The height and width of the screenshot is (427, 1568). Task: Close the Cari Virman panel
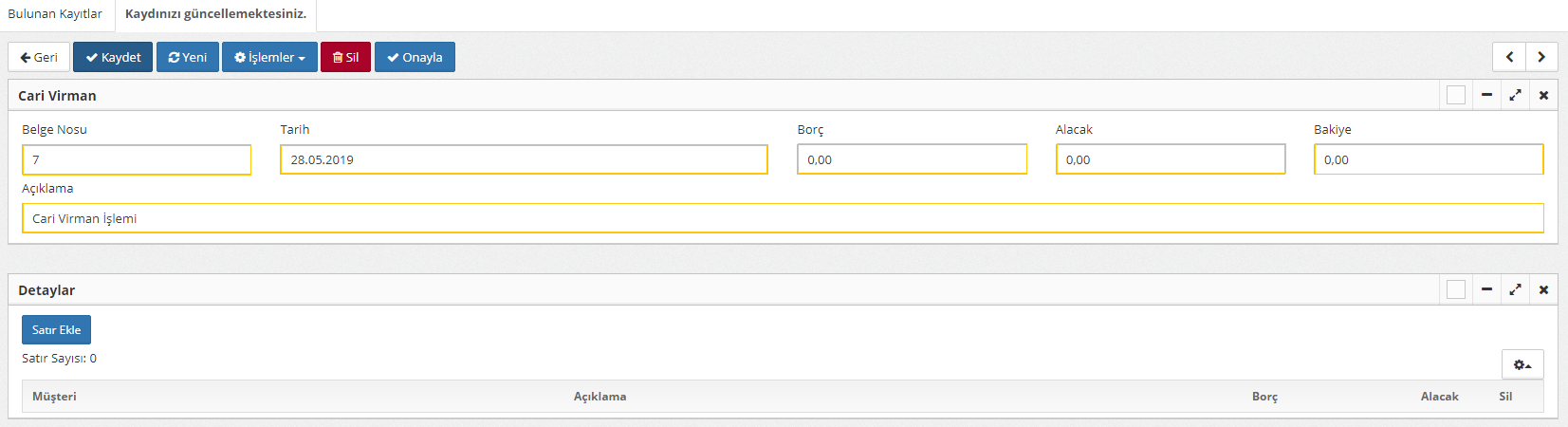(x=1543, y=95)
